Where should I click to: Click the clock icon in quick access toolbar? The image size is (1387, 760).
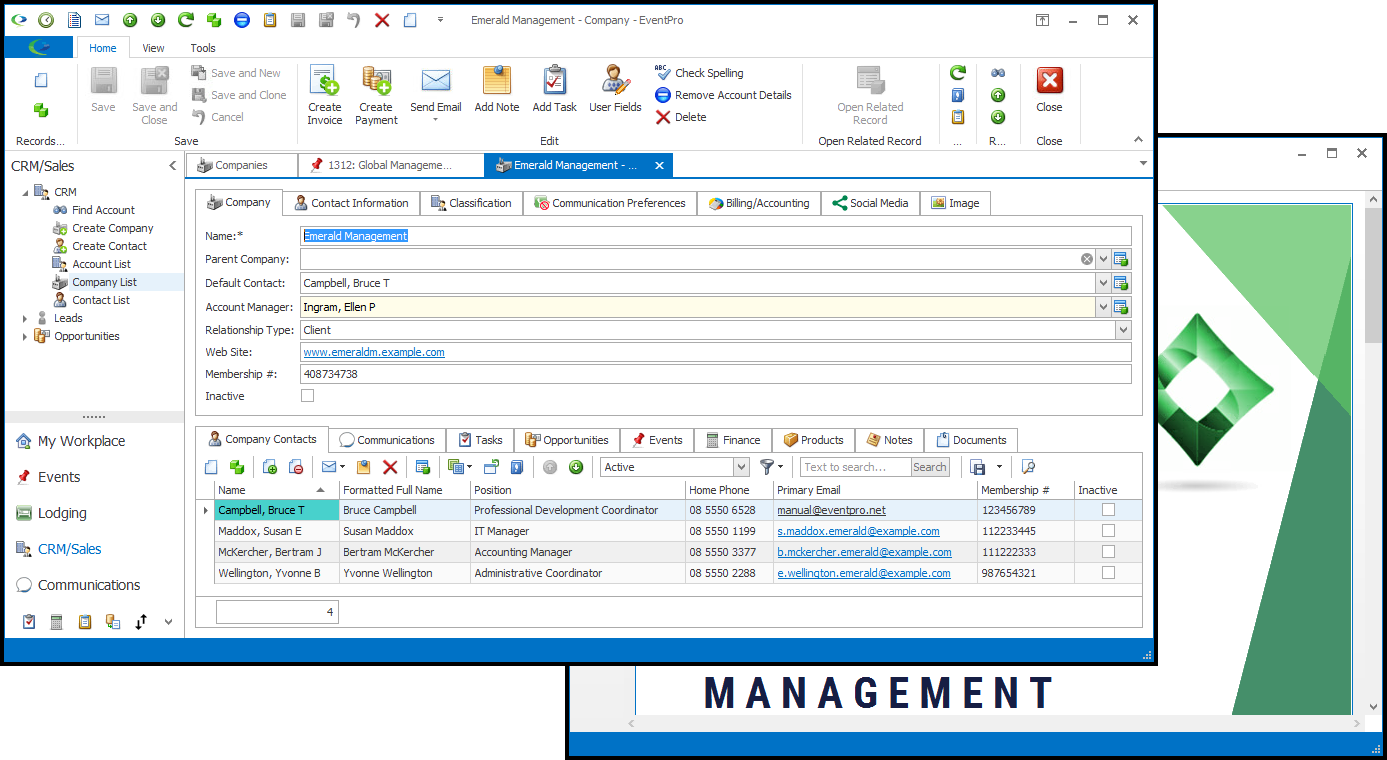pyautogui.click(x=46, y=20)
